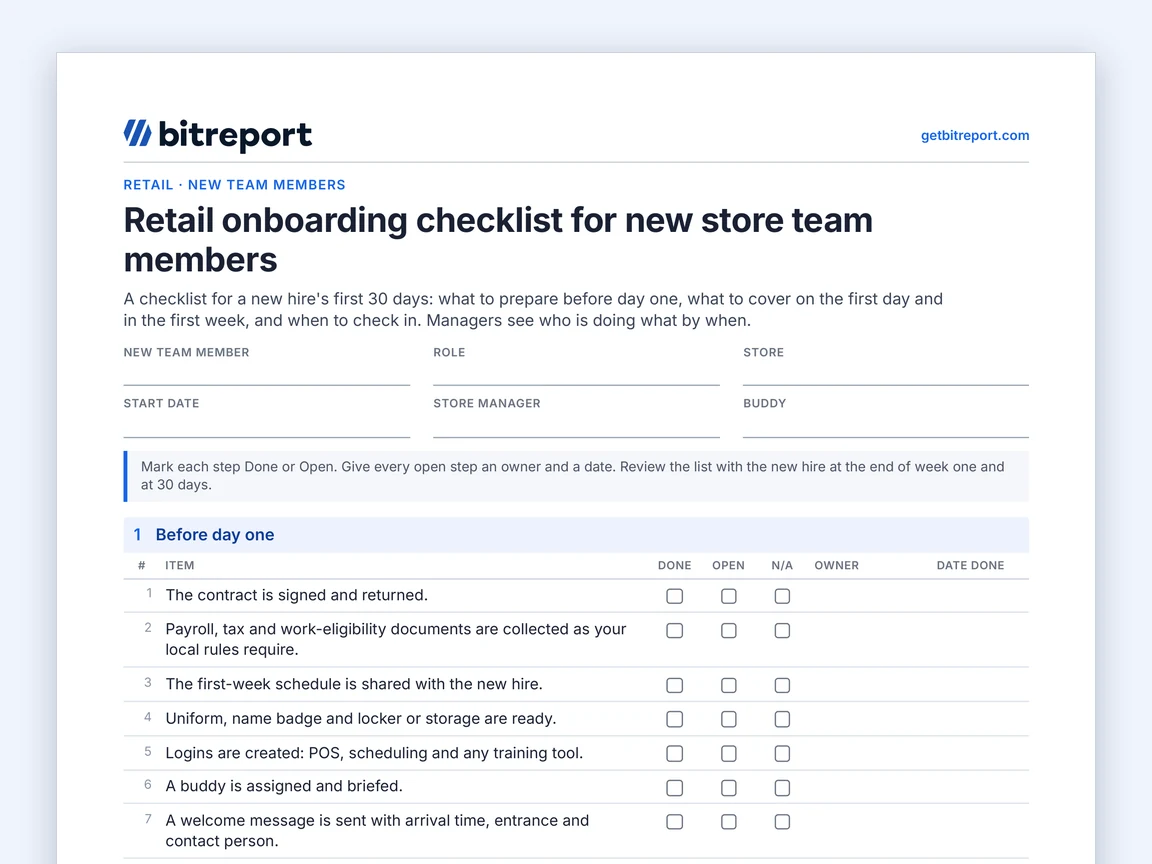This screenshot has height=864, width=1152.
Task: Click the 'Before day one' section header
Action: tap(576, 535)
